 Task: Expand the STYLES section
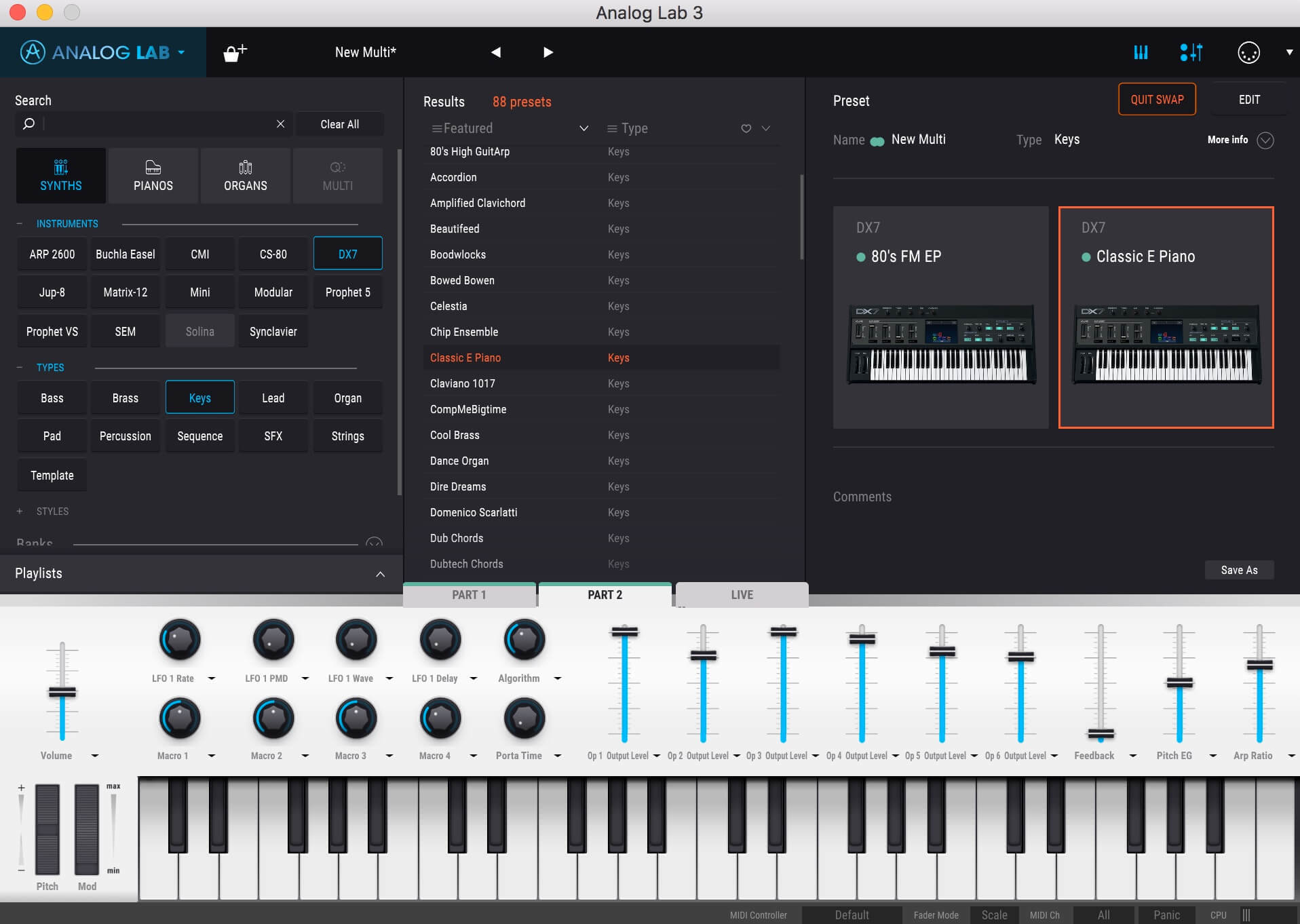tap(19, 511)
